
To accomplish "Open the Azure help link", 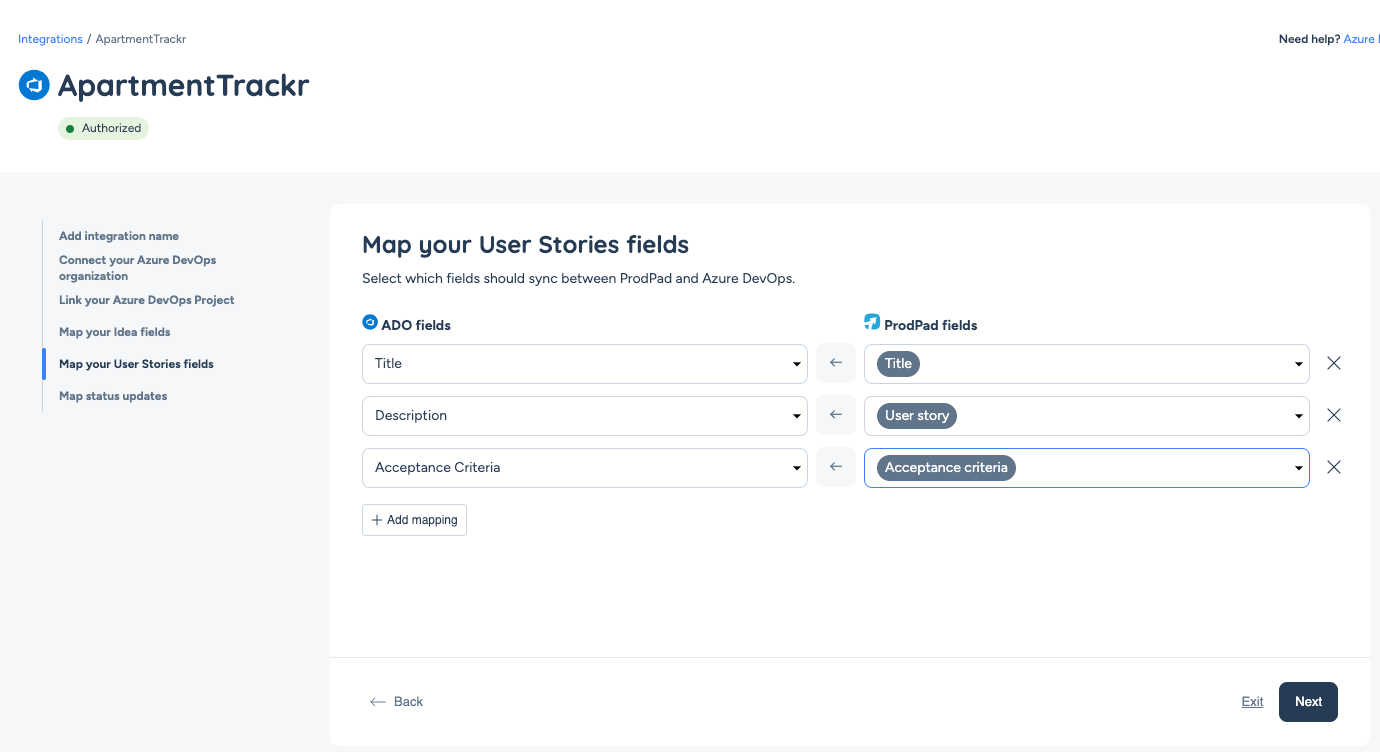I will click(x=1361, y=39).
